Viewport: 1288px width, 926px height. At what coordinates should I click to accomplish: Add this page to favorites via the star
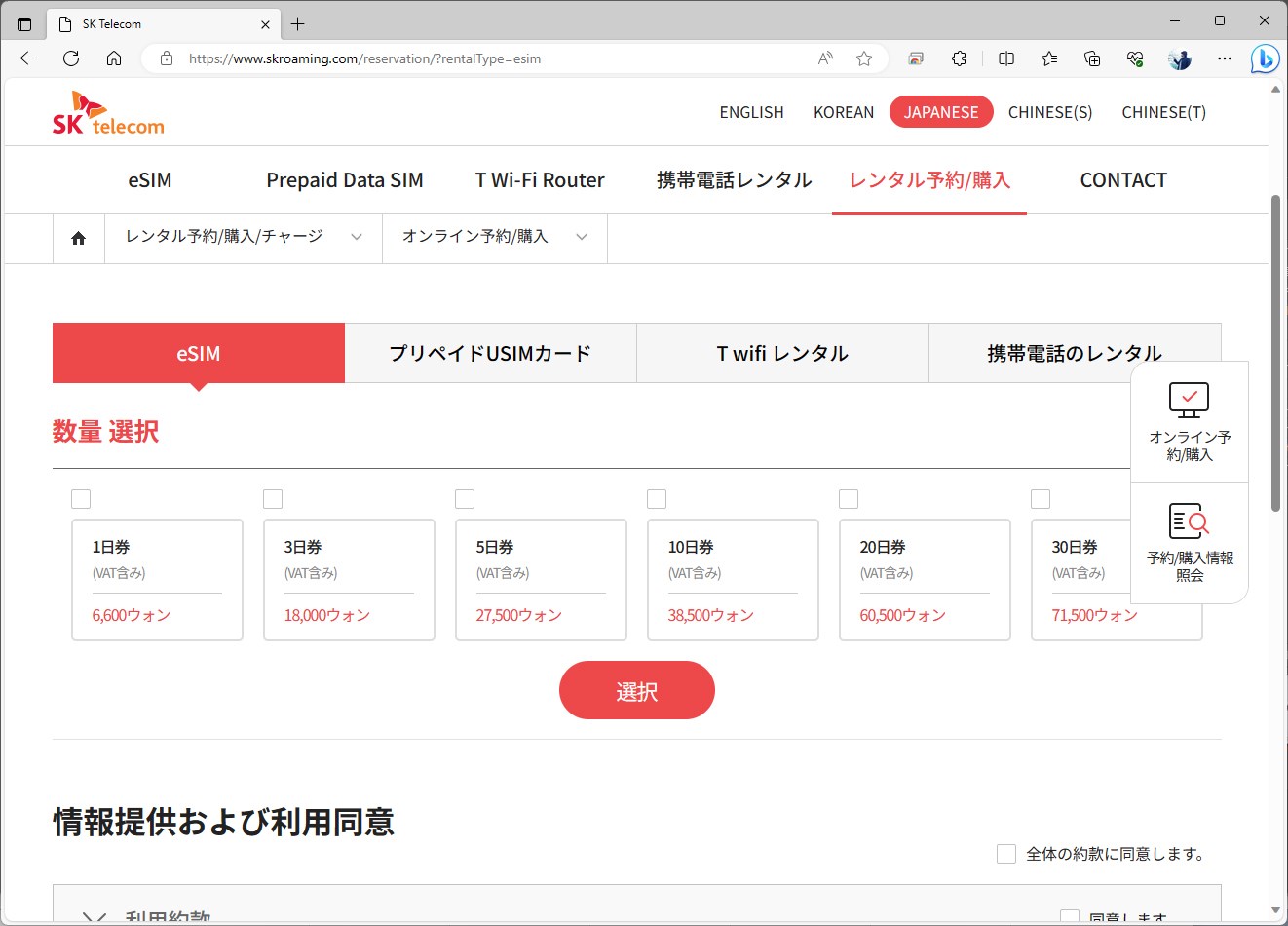click(863, 58)
